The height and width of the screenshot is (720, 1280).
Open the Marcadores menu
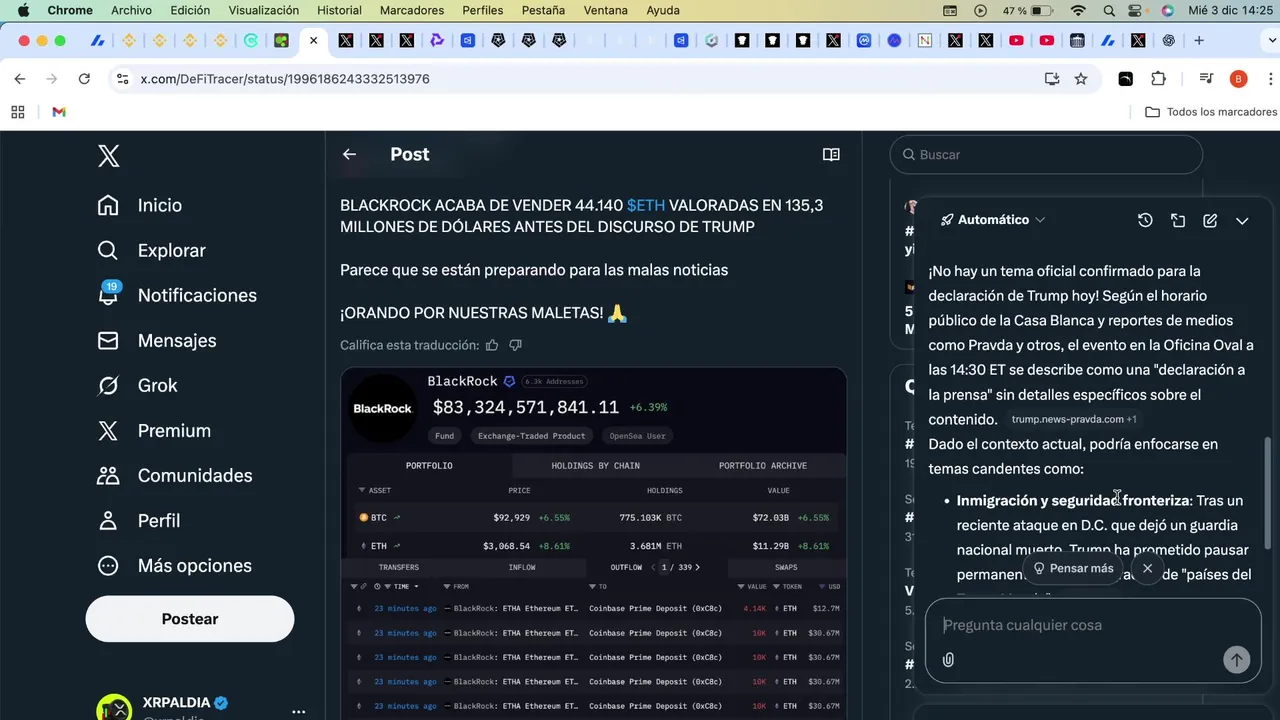412,10
